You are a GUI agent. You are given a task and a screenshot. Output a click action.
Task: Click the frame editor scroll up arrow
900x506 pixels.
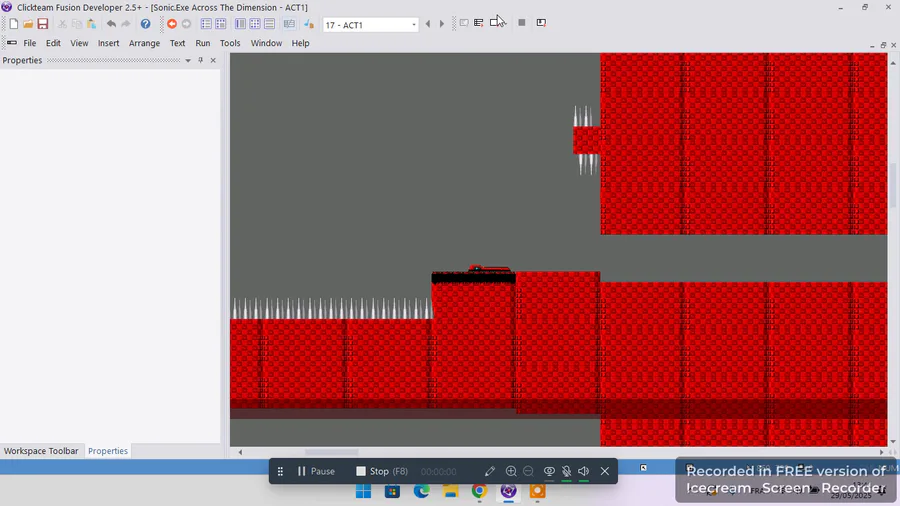pyautogui.click(x=893, y=62)
